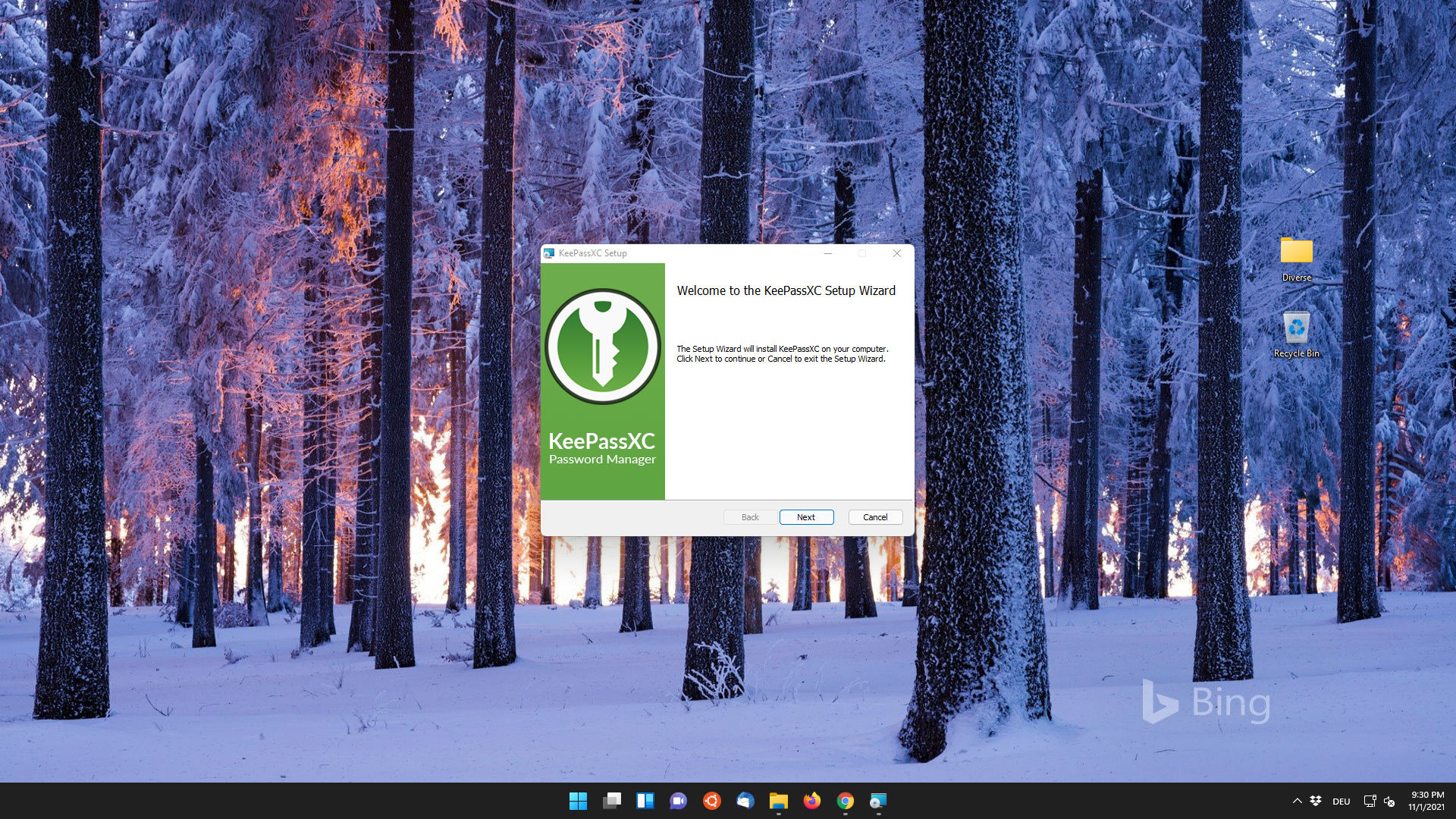The image size is (1456, 819).
Task: Open the Widgets panel in taskbar
Action: tap(645, 801)
